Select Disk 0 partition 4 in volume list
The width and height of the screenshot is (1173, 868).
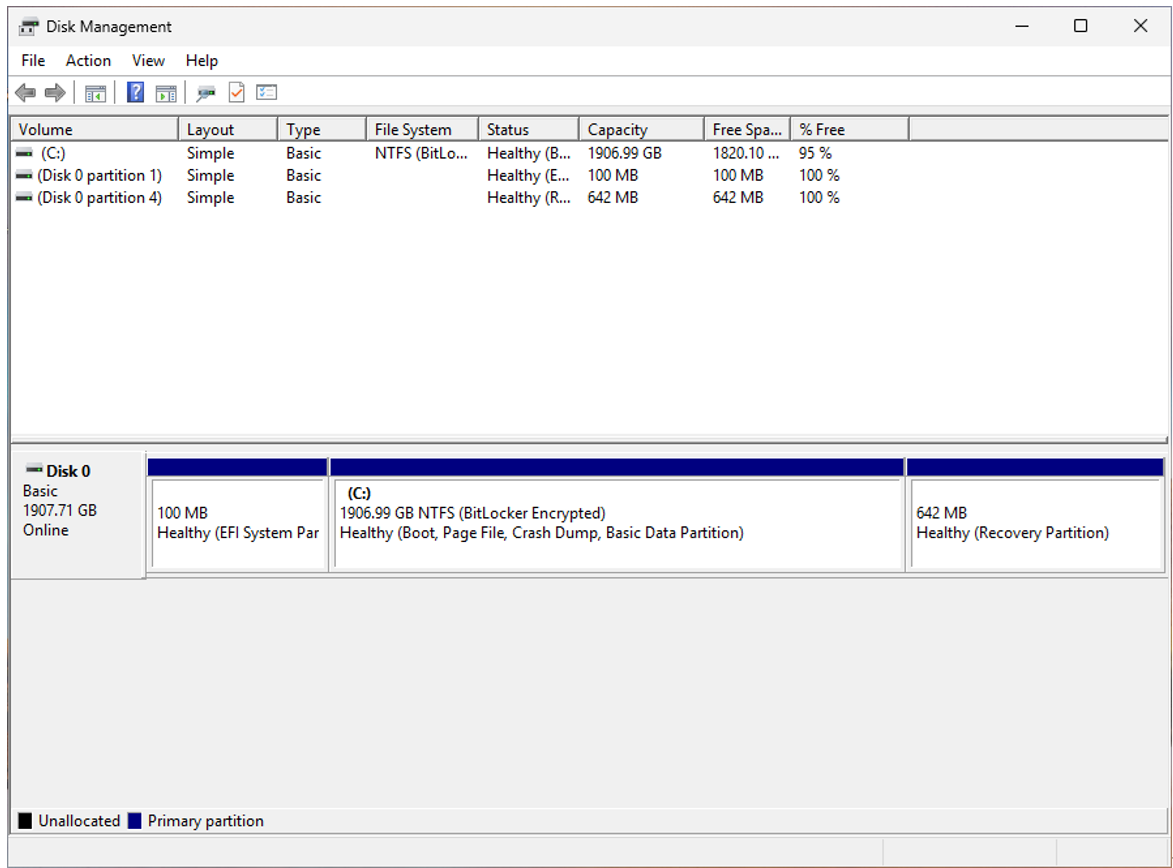click(99, 197)
